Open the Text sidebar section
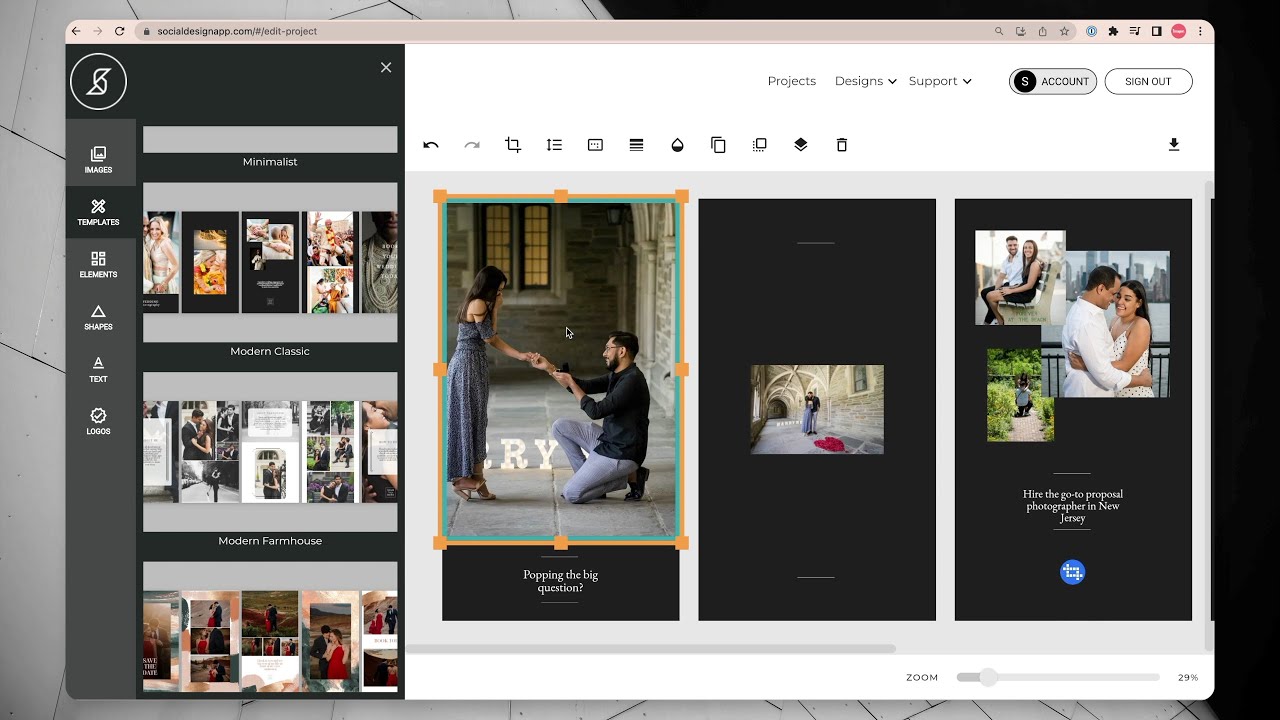This screenshot has height=720, width=1280. [98, 369]
